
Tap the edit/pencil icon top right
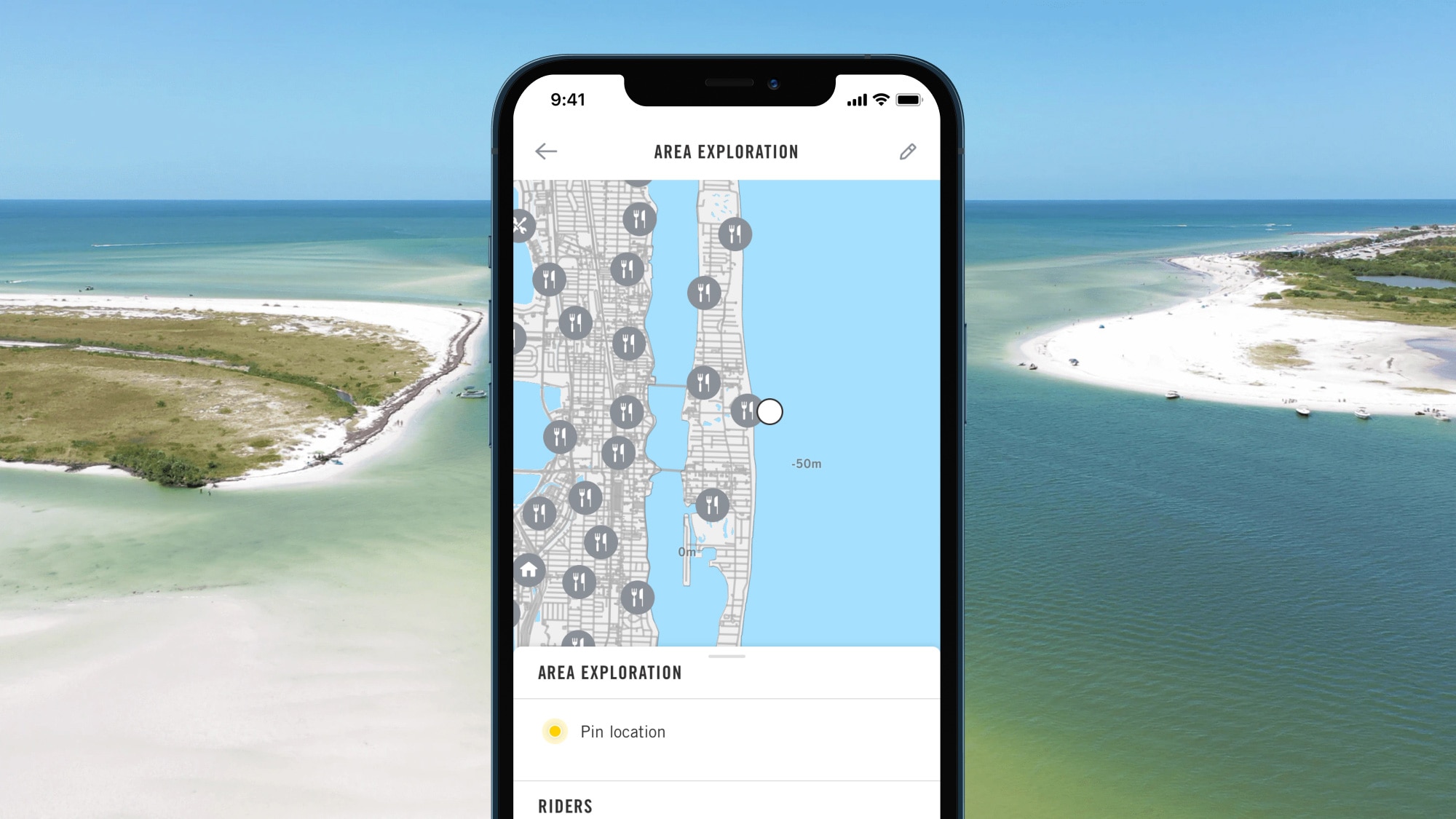(907, 151)
